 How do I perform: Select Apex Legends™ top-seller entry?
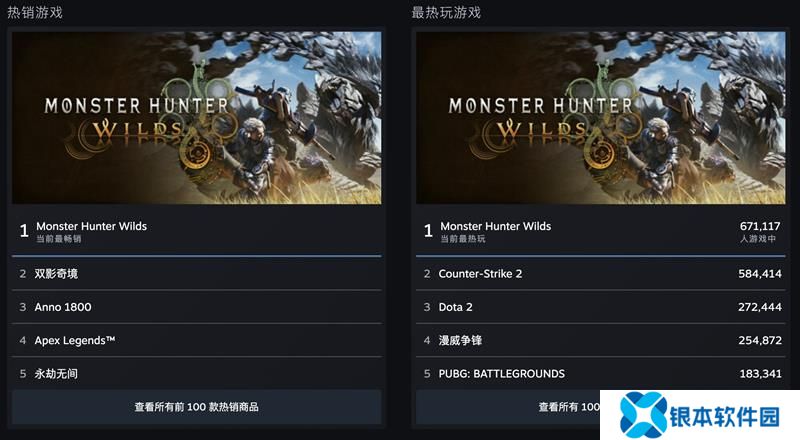[x=196, y=340]
